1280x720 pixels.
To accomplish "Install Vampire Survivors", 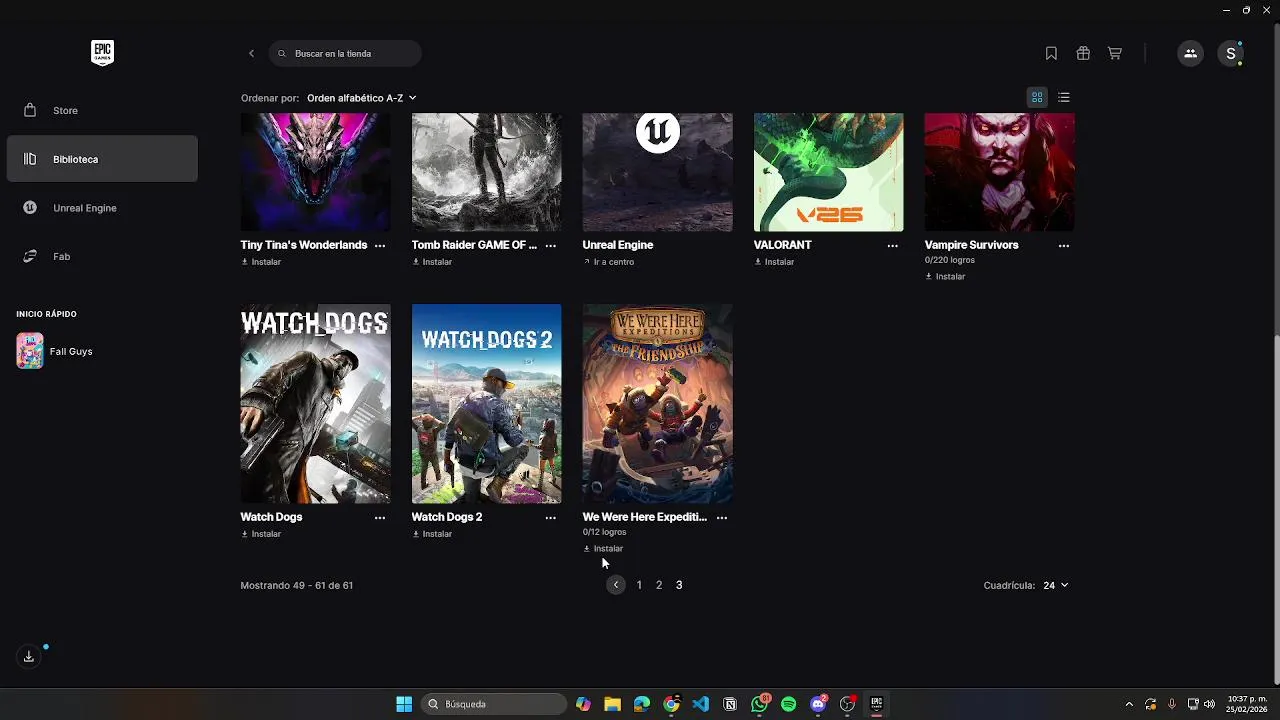I will pos(945,276).
